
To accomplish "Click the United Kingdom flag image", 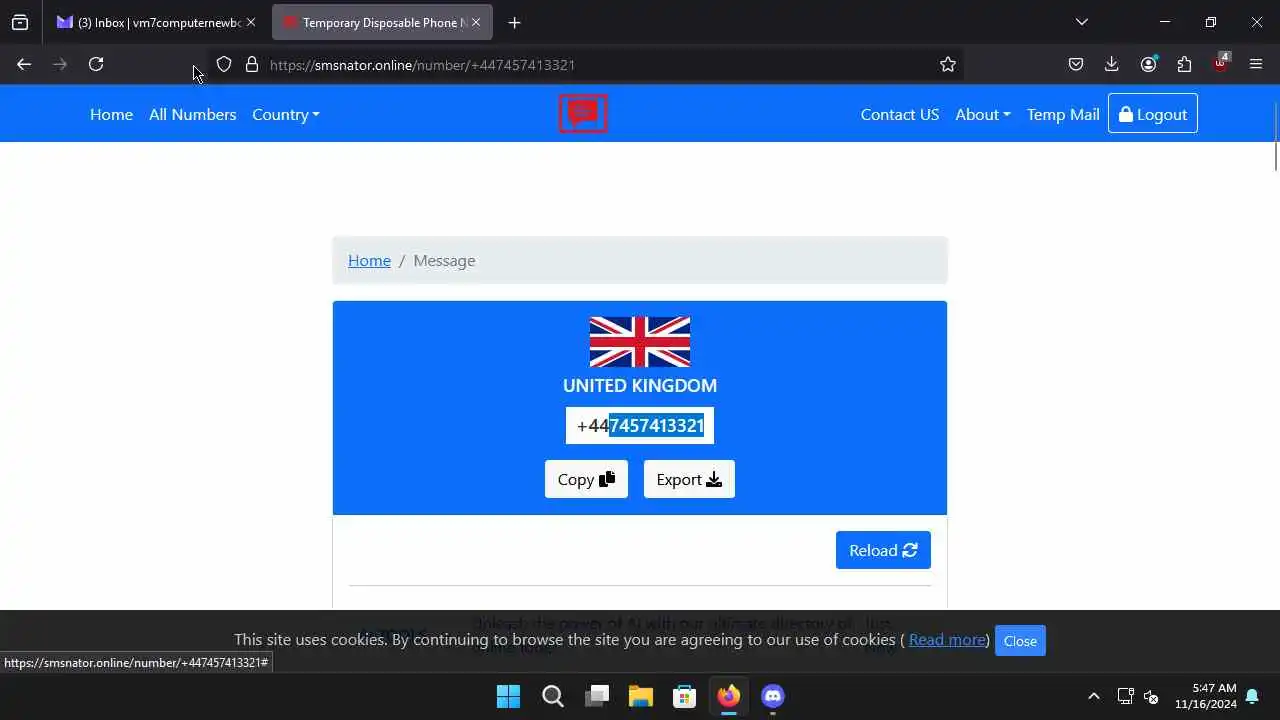I will (640, 342).
